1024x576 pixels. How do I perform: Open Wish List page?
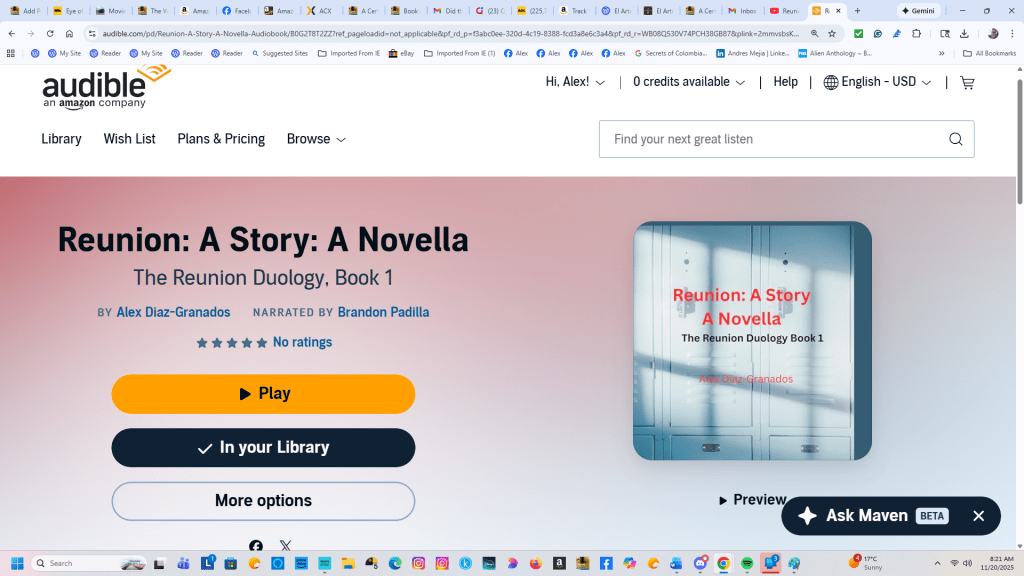[x=129, y=139]
